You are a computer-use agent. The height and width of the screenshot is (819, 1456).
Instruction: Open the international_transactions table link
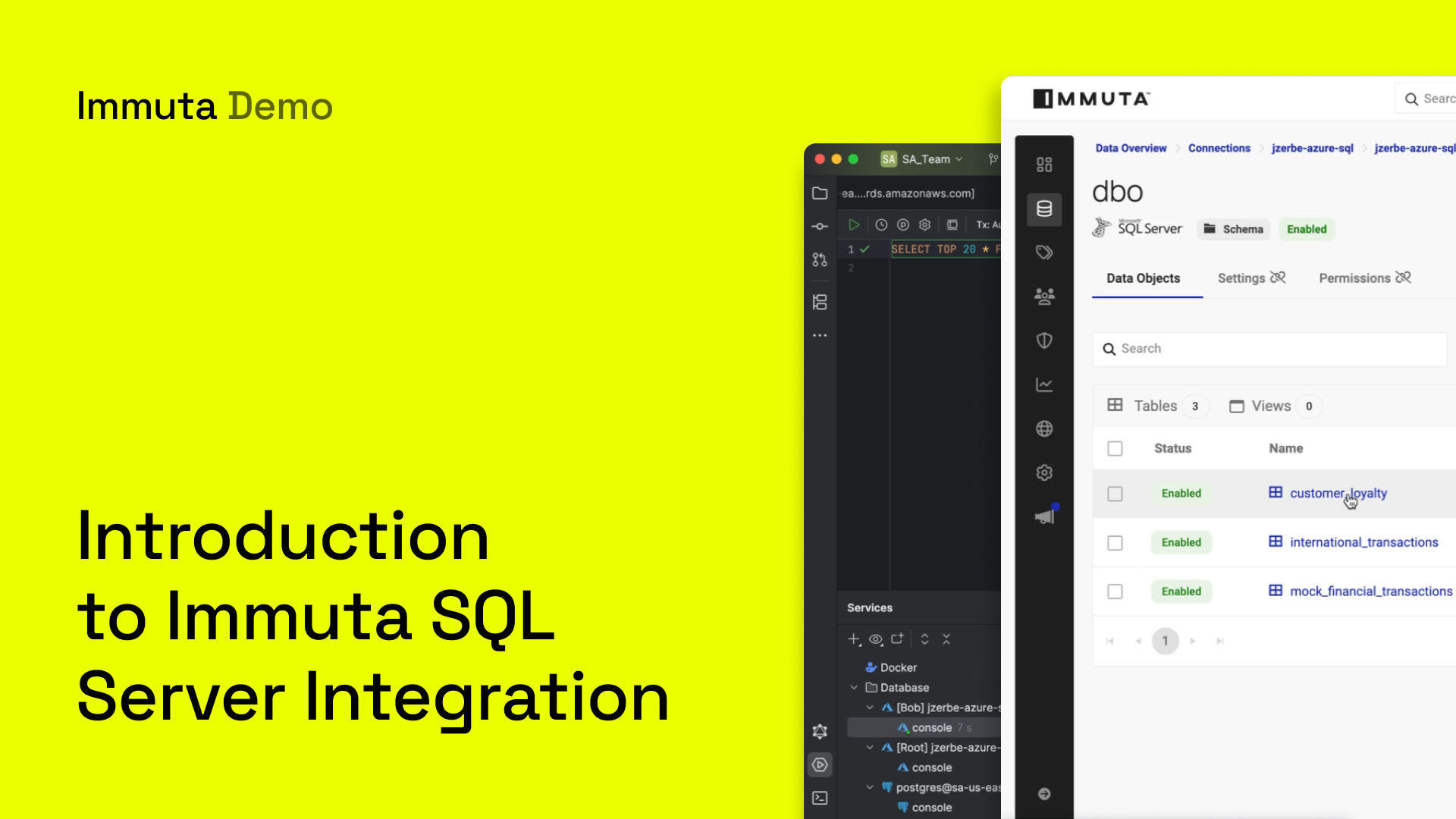1364,542
